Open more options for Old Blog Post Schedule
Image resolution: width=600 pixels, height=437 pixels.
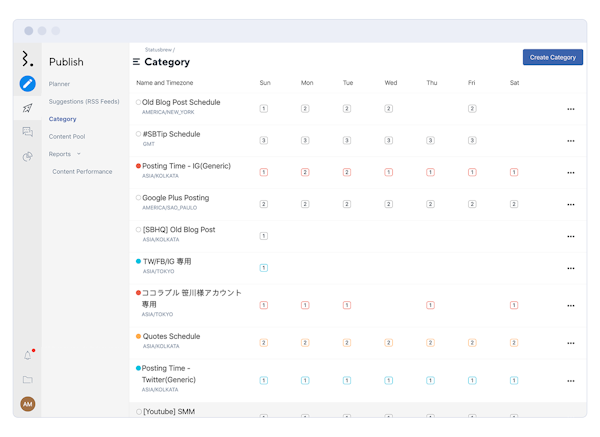point(570,108)
